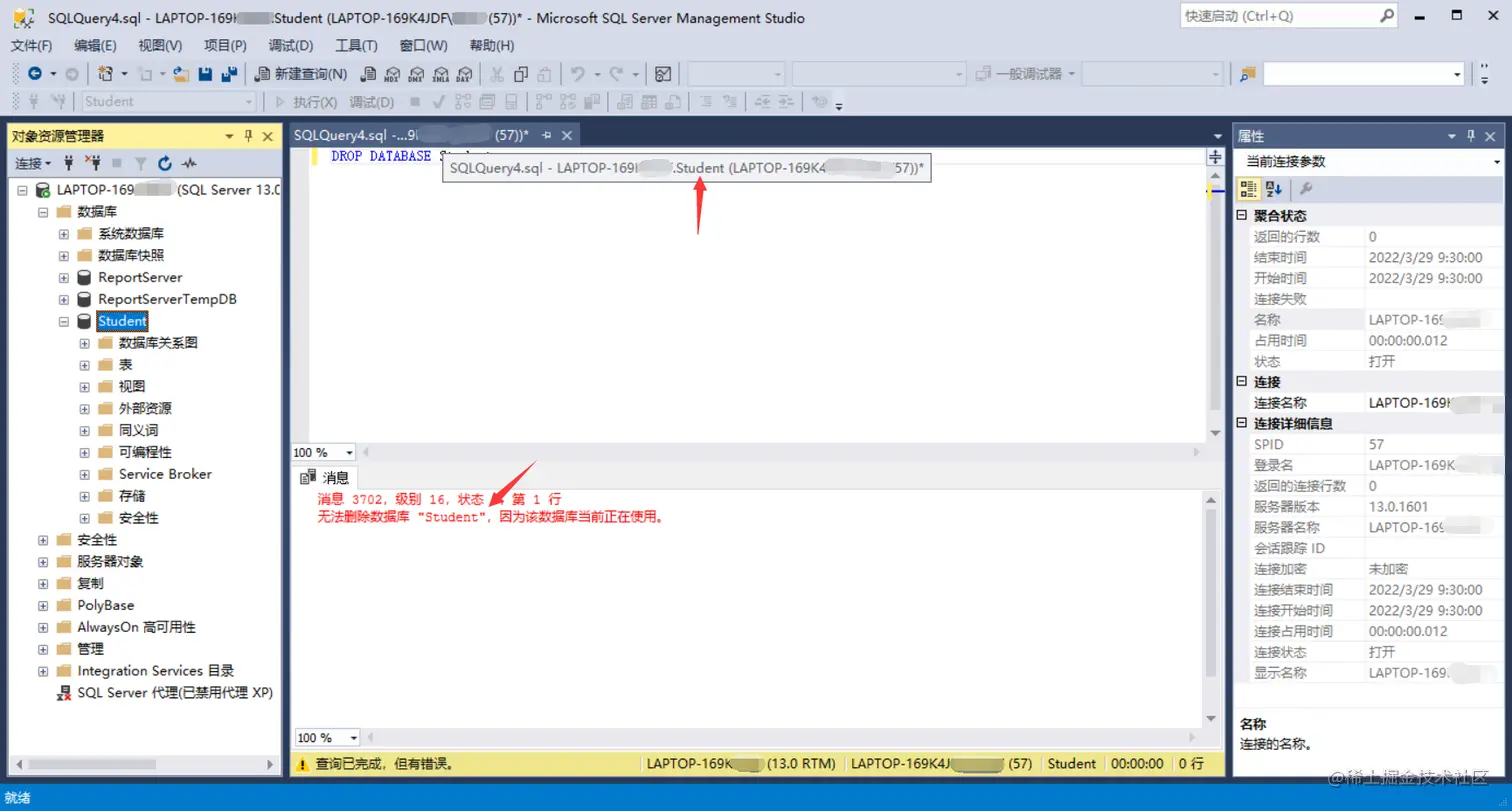Open the 帮助(H) menu
The height and width of the screenshot is (811, 1512).
pyautogui.click(x=492, y=45)
